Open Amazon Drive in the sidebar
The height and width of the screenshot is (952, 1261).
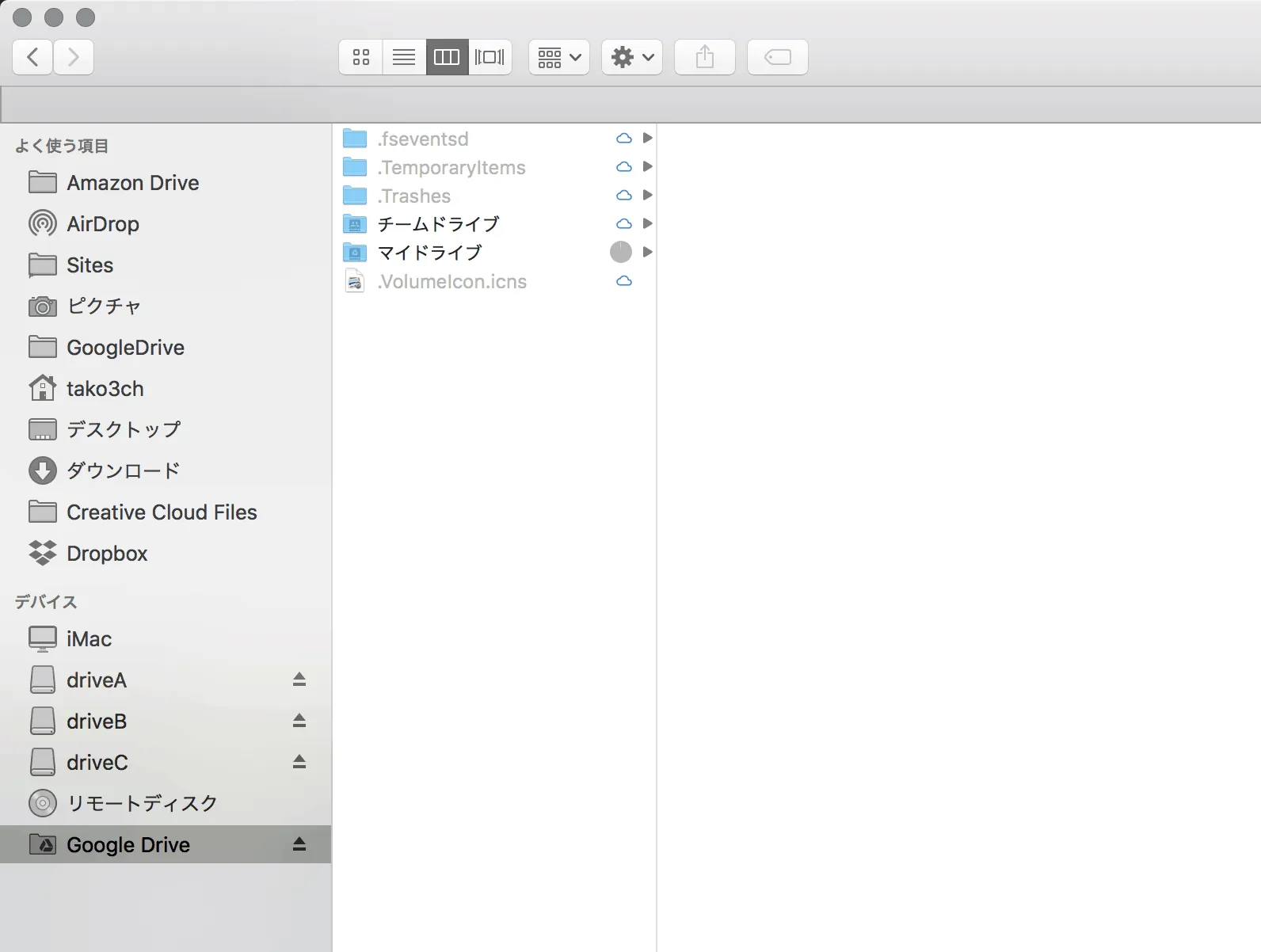point(132,183)
